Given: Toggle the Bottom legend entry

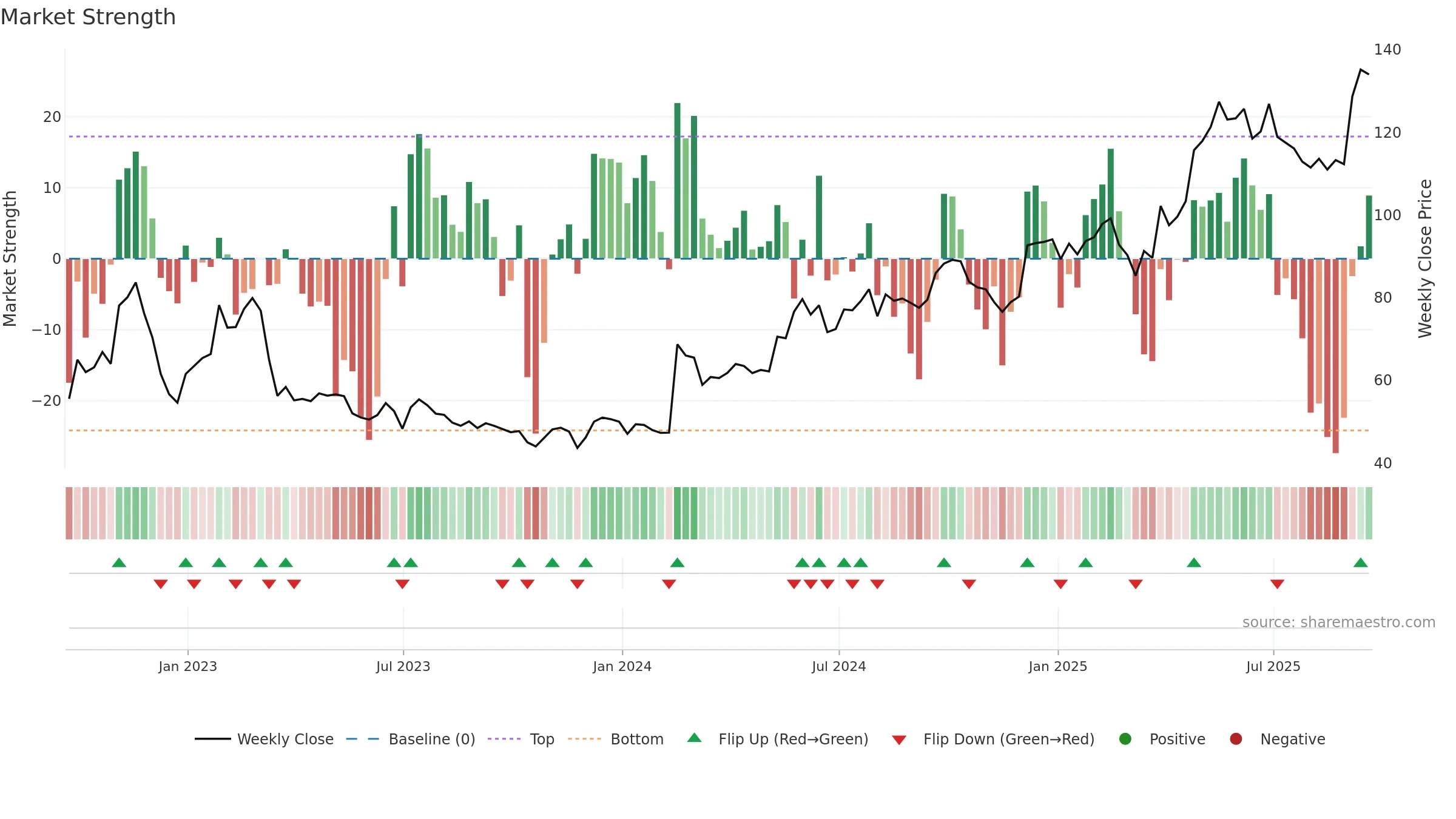Looking at the screenshot, I should (x=616, y=739).
